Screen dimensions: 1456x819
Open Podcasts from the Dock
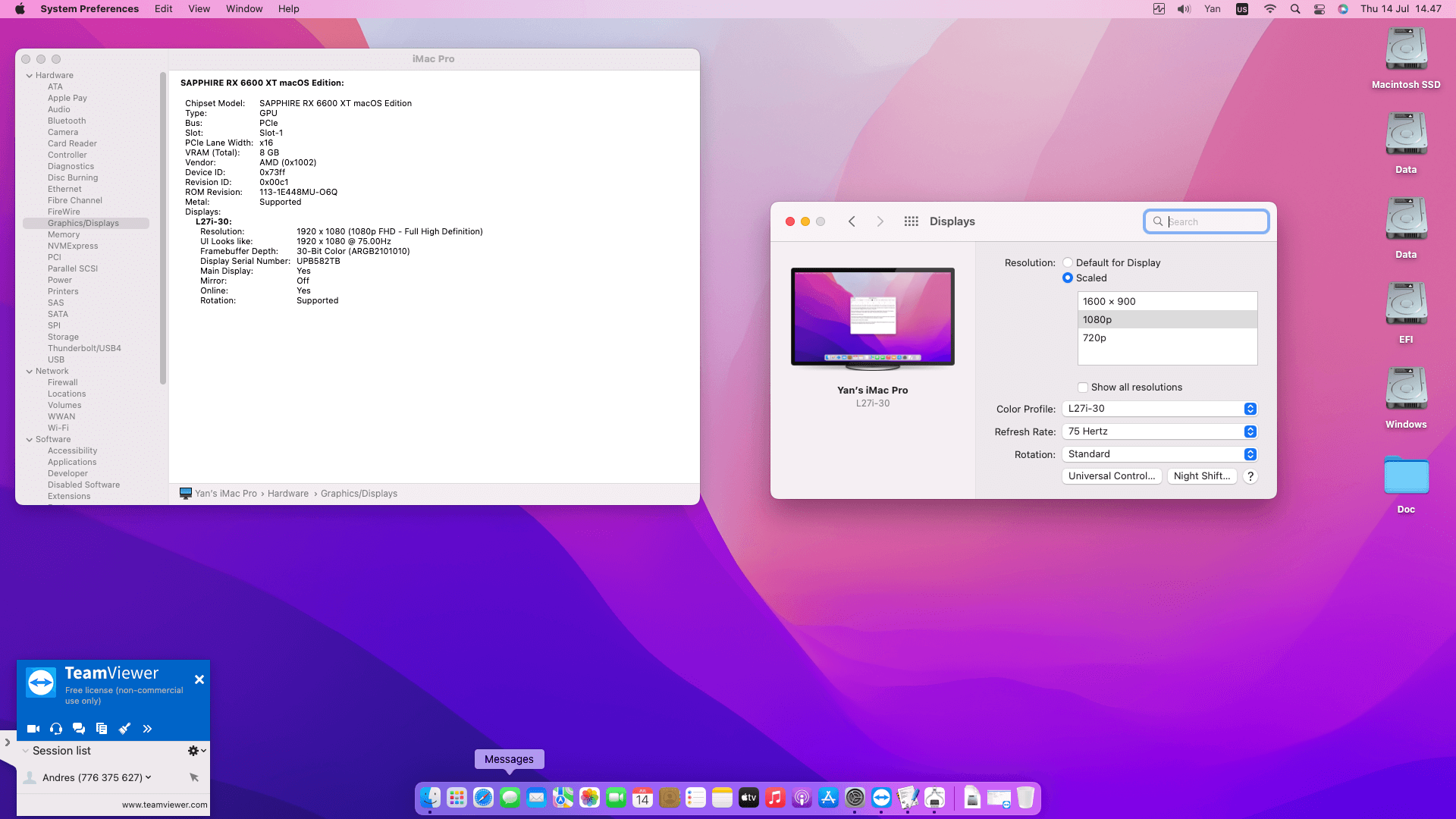tap(802, 798)
